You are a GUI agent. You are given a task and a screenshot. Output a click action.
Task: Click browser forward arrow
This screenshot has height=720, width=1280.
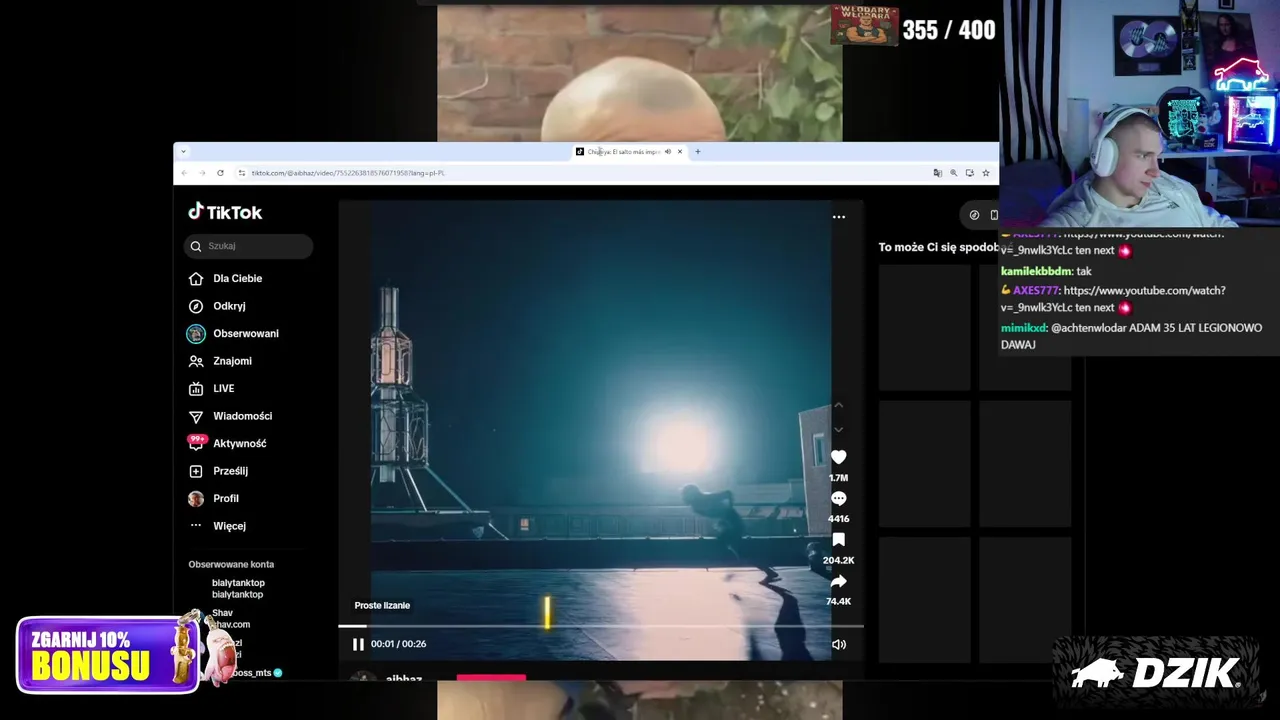[x=202, y=173]
